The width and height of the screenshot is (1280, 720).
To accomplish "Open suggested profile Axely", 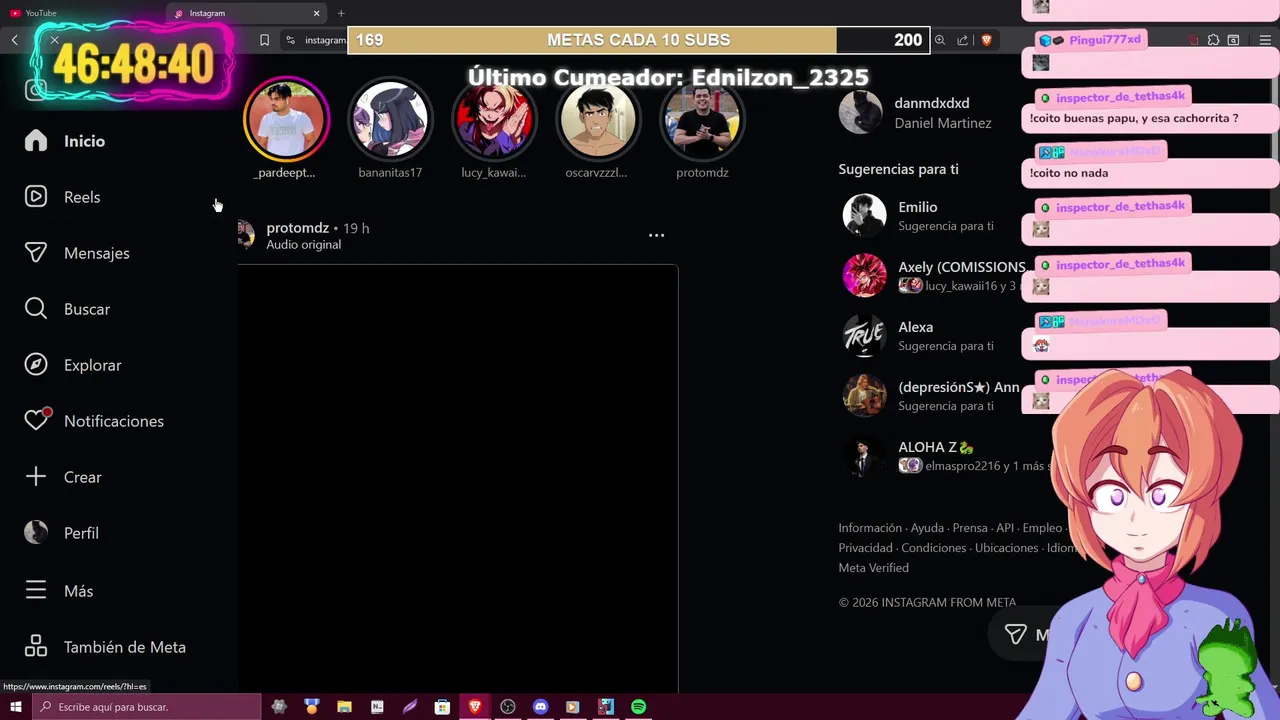I will click(x=961, y=267).
